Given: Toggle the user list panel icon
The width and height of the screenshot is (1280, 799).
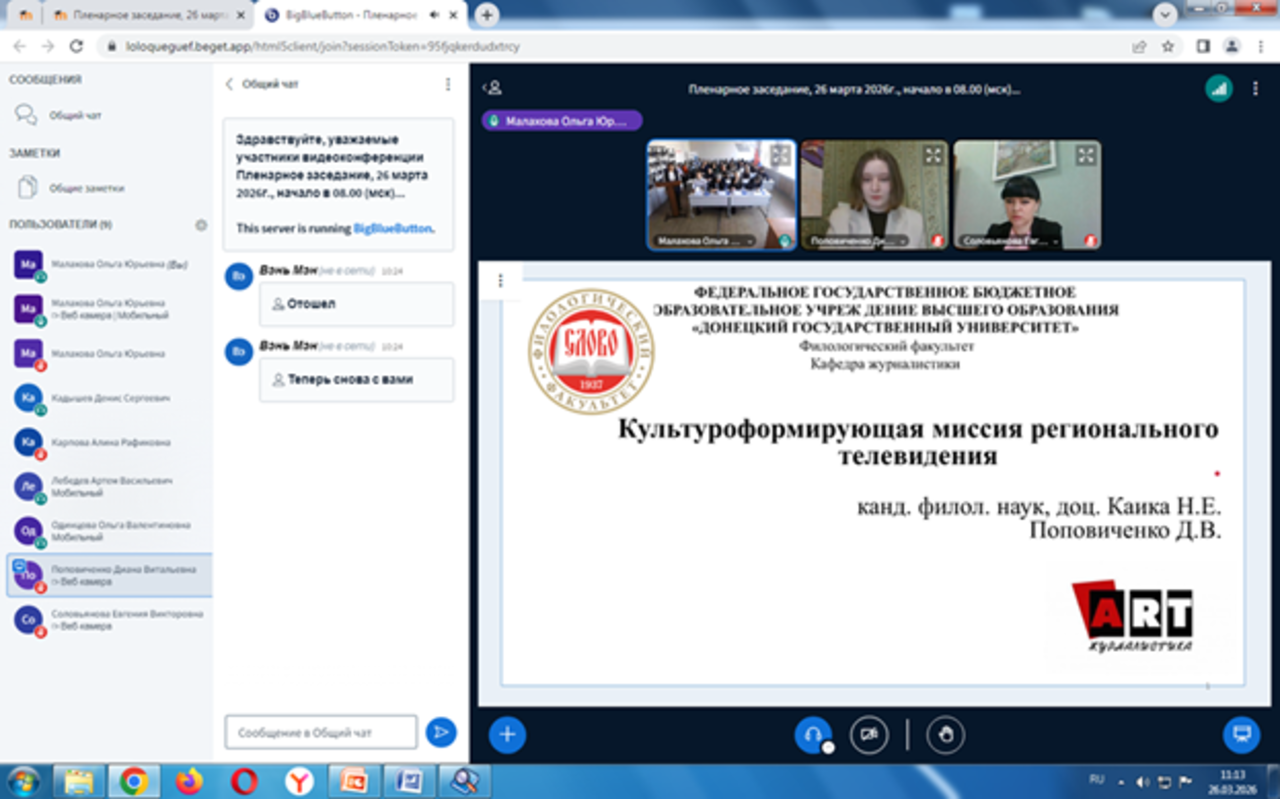Looking at the screenshot, I should pos(492,88).
